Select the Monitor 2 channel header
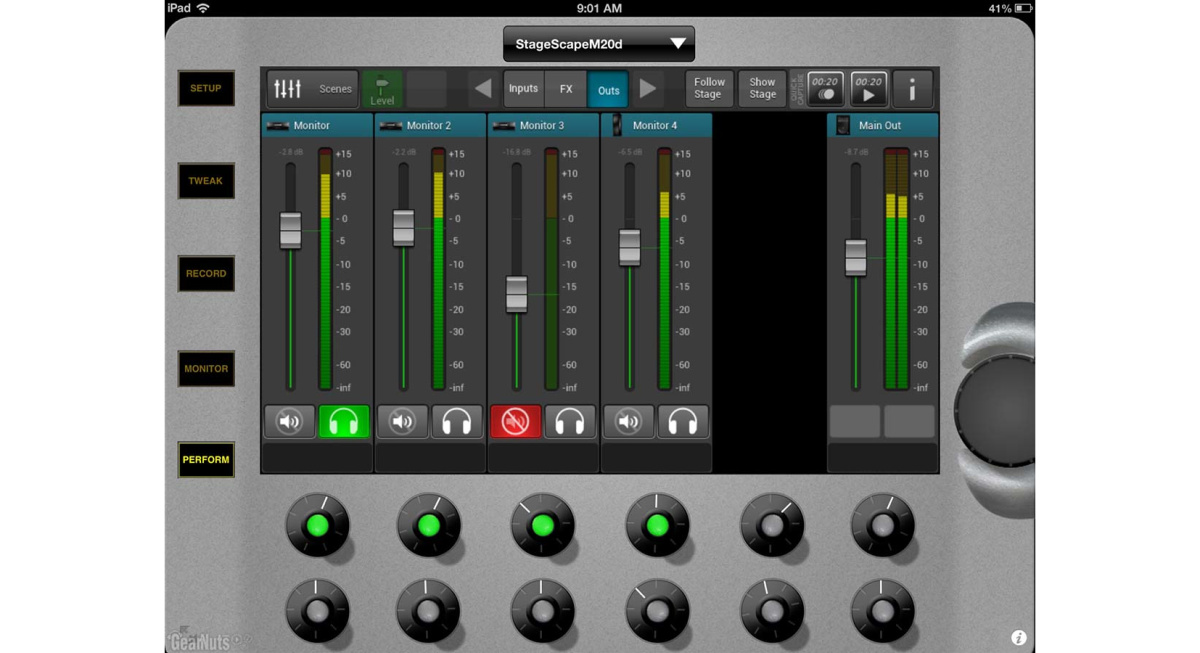Screen dimensions: 1200x653 pyautogui.click(x=430, y=125)
